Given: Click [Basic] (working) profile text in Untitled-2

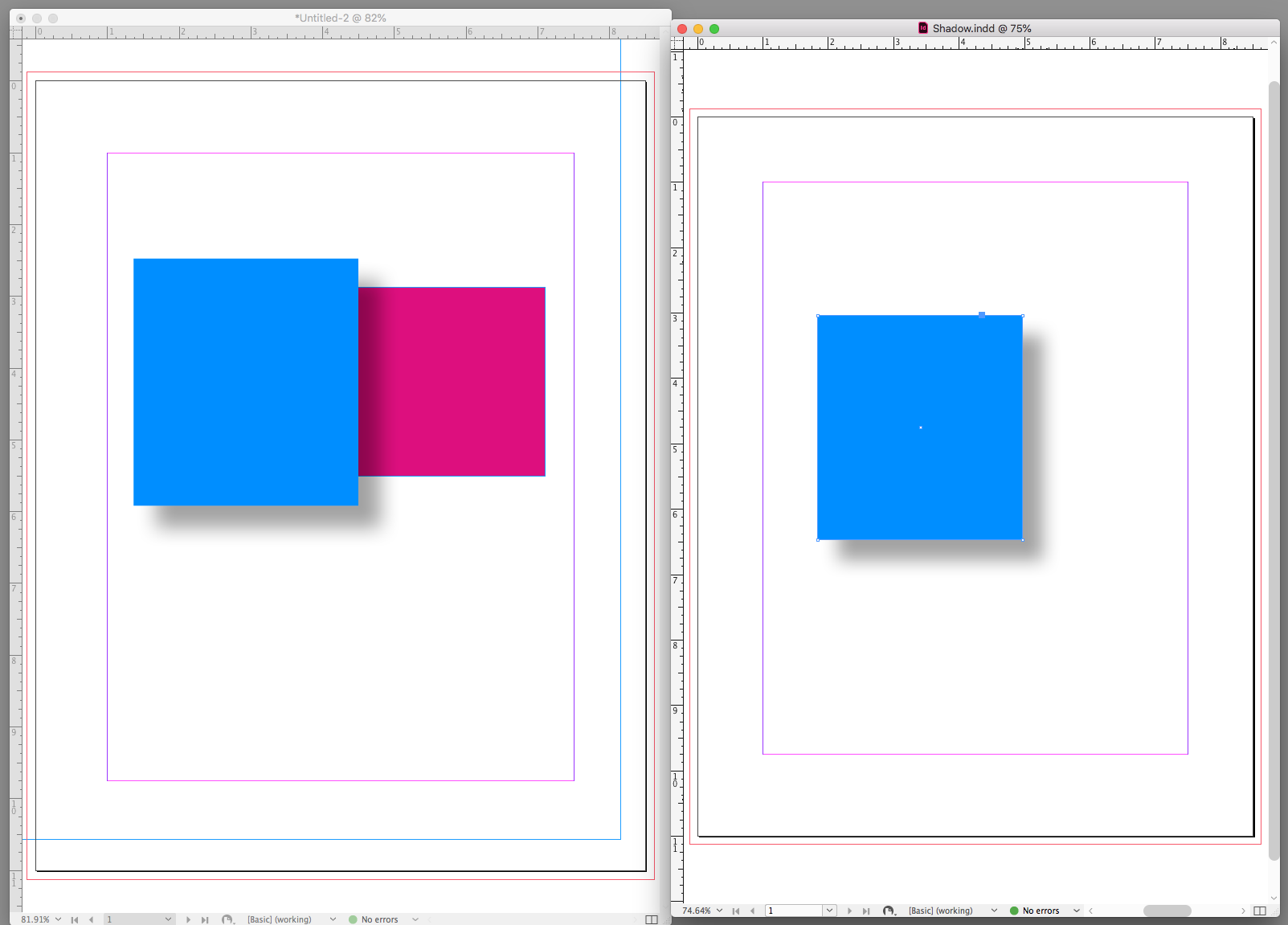Looking at the screenshot, I should [x=280, y=919].
